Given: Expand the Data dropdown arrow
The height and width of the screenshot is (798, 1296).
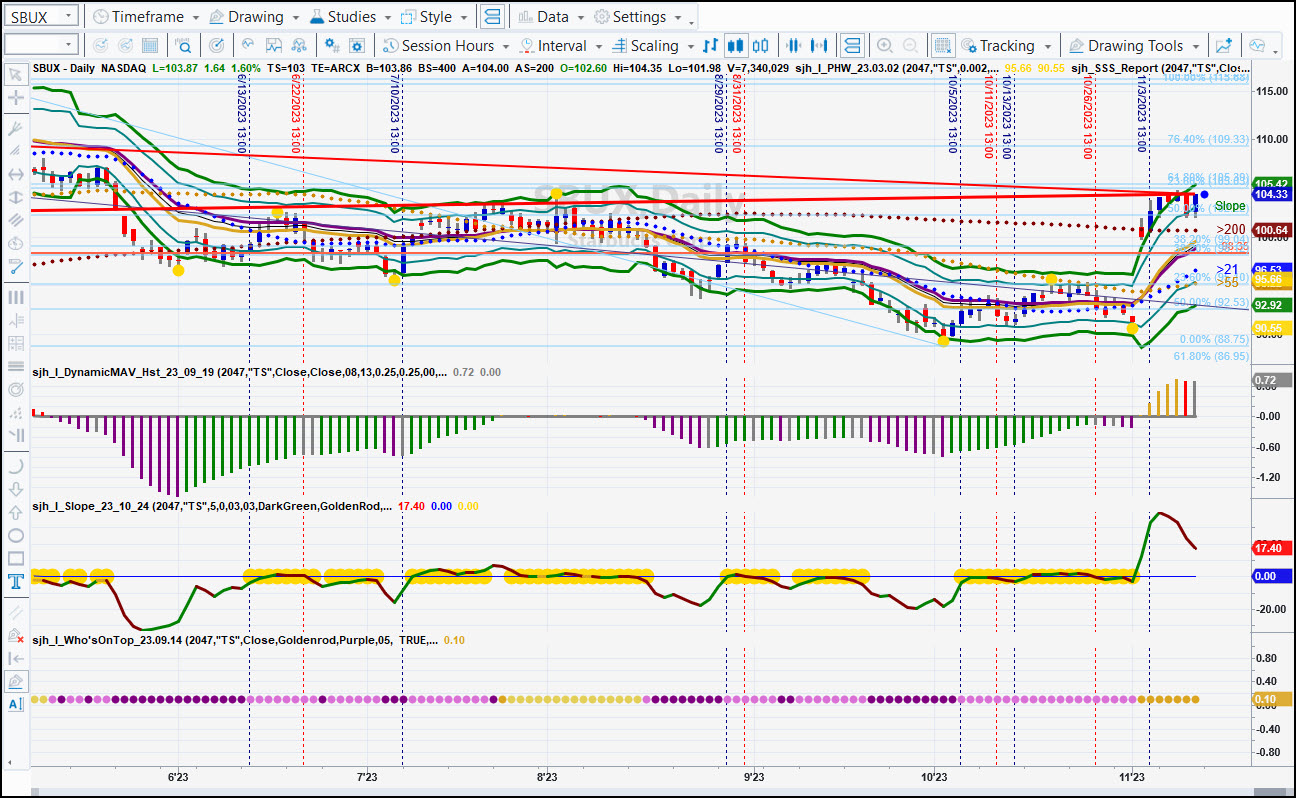Looking at the screenshot, I should click(579, 18).
